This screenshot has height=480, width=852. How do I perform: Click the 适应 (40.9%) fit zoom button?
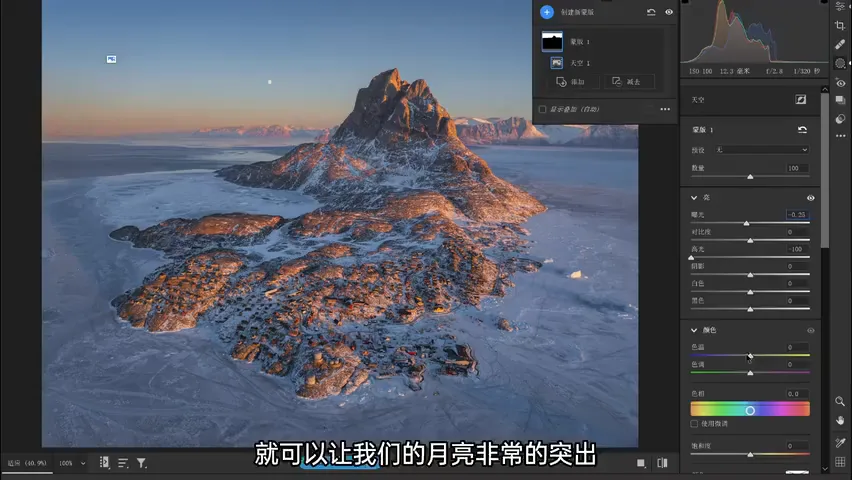[x=27, y=463]
